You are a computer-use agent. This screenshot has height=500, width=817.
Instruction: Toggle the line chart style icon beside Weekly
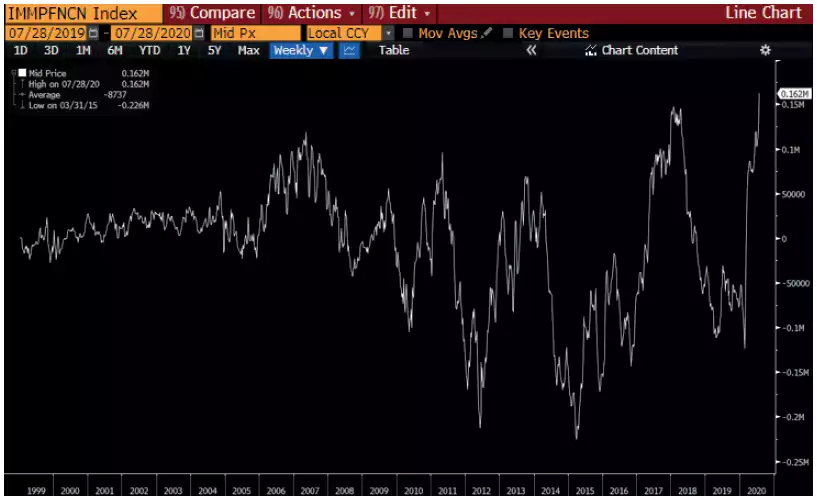click(350, 51)
